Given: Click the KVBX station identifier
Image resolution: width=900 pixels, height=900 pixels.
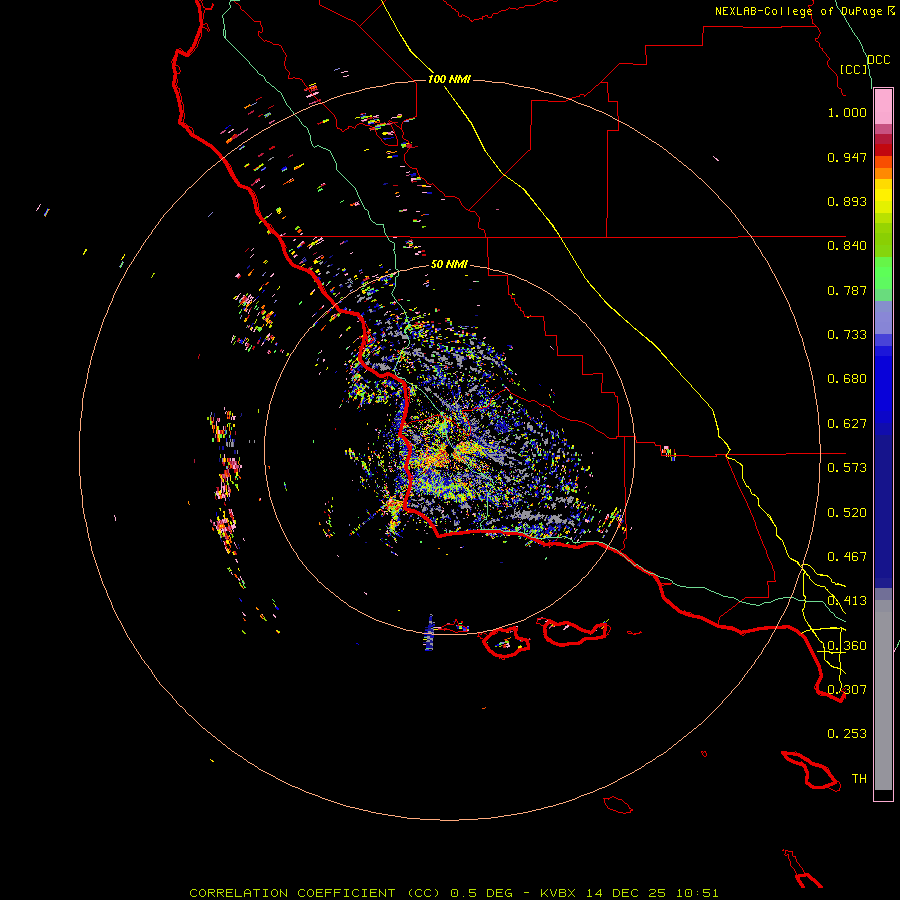Looking at the screenshot, I should click(x=557, y=893).
